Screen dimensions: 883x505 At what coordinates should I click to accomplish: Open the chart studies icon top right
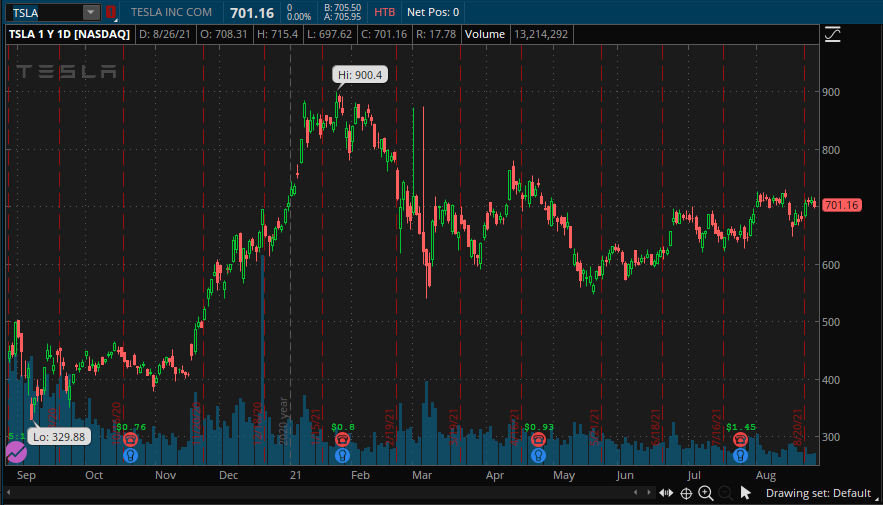click(832, 35)
